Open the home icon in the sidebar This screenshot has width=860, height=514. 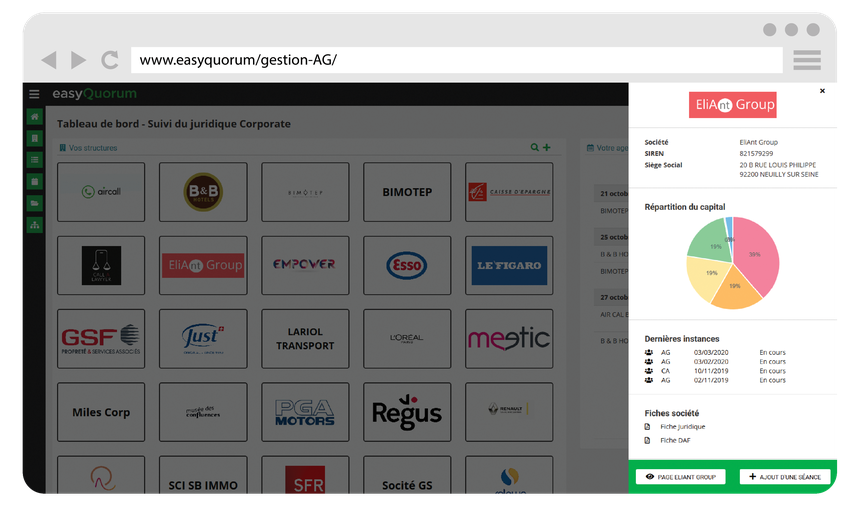pyautogui.click(x=35, y=116)
